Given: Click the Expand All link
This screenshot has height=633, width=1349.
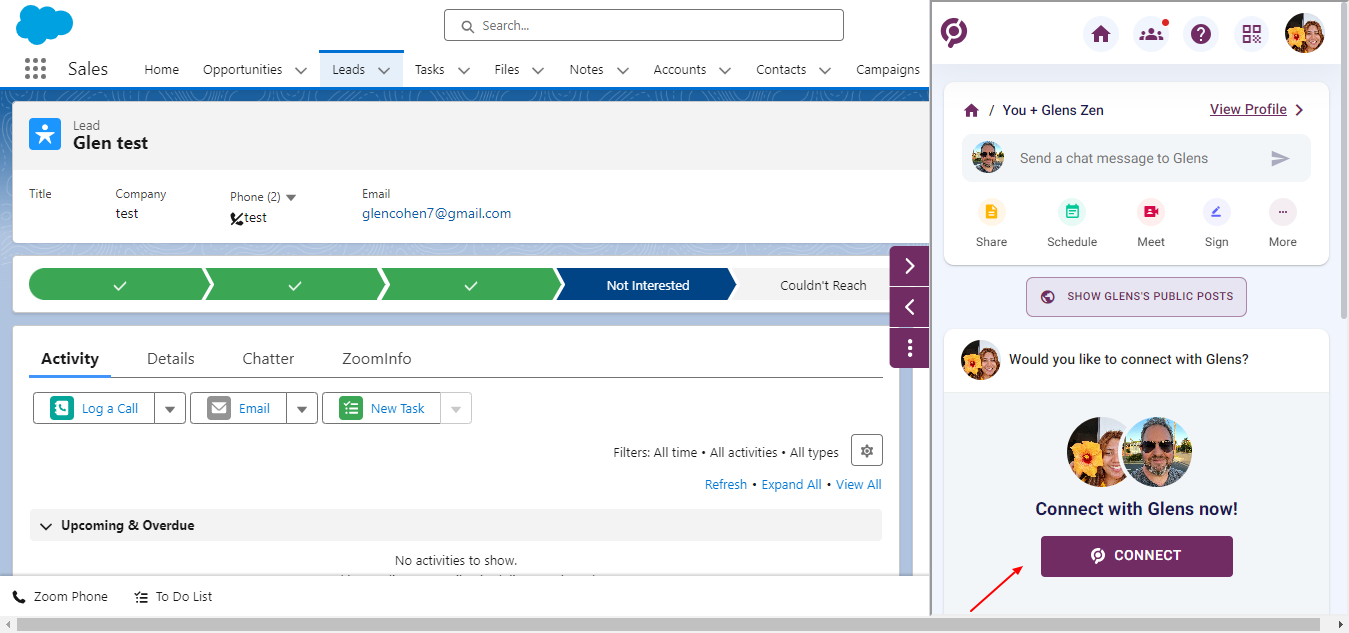Looking at the screenshot, I should 791,485.
